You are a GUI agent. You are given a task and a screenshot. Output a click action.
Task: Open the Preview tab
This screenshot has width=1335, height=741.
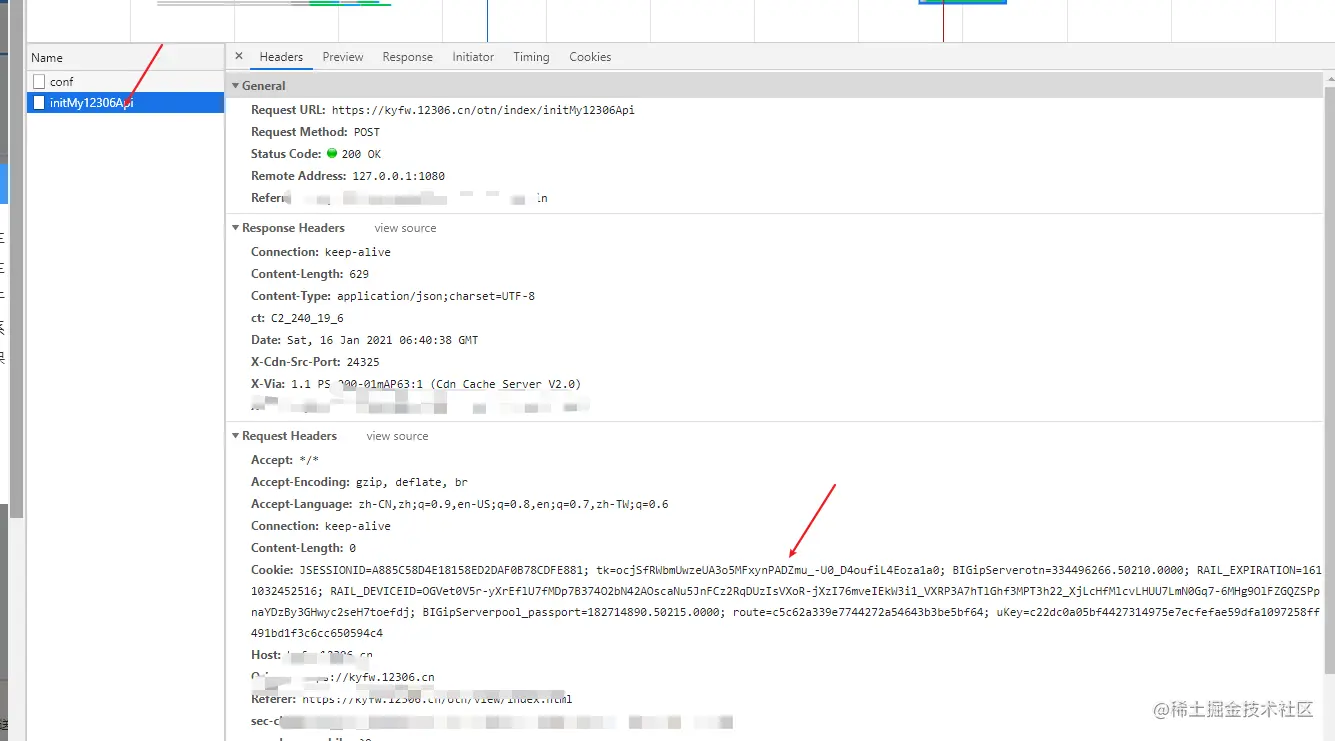coord(343,57)
